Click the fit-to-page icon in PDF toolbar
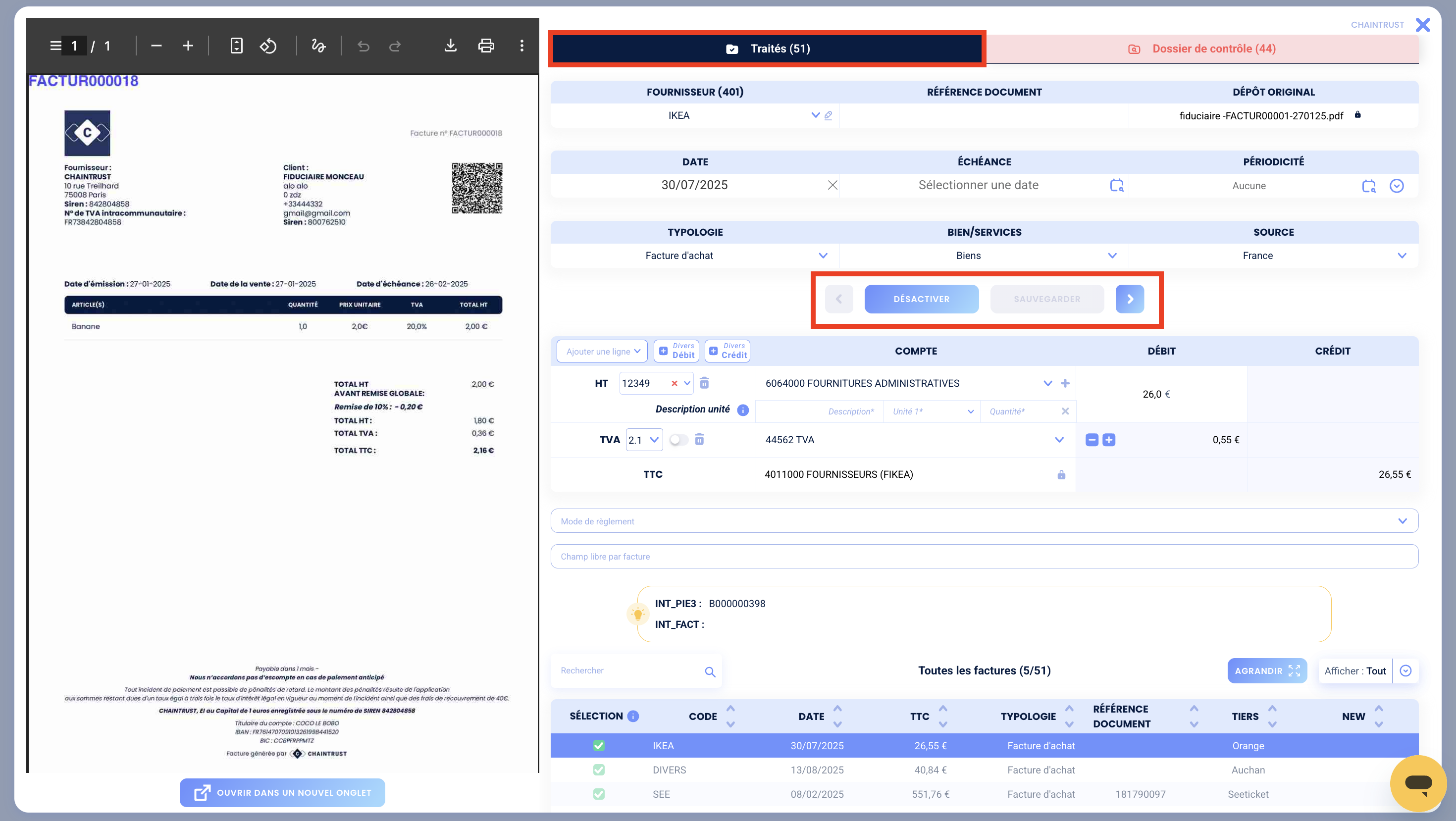Viewport: 1456px width, 821px height. tap(236, 46)
